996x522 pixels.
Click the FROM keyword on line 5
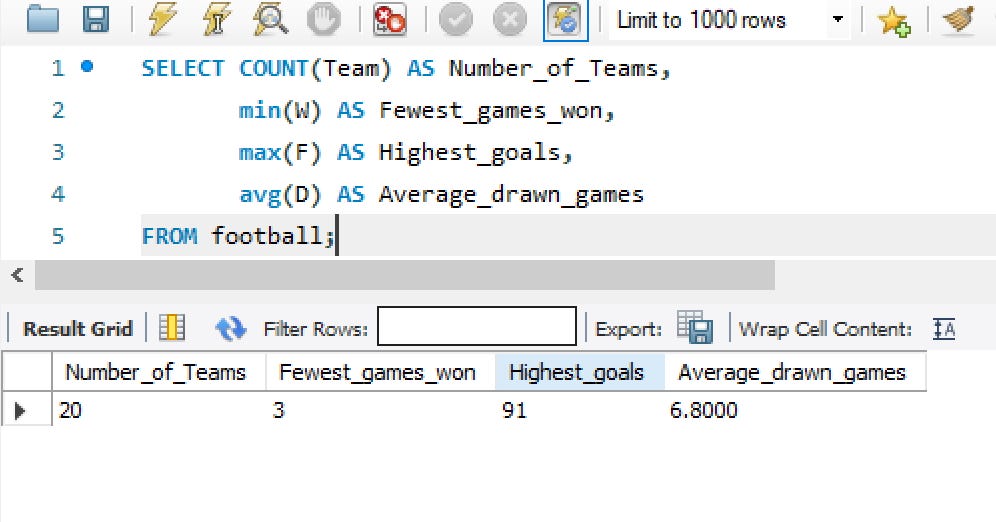click(170, 236)
